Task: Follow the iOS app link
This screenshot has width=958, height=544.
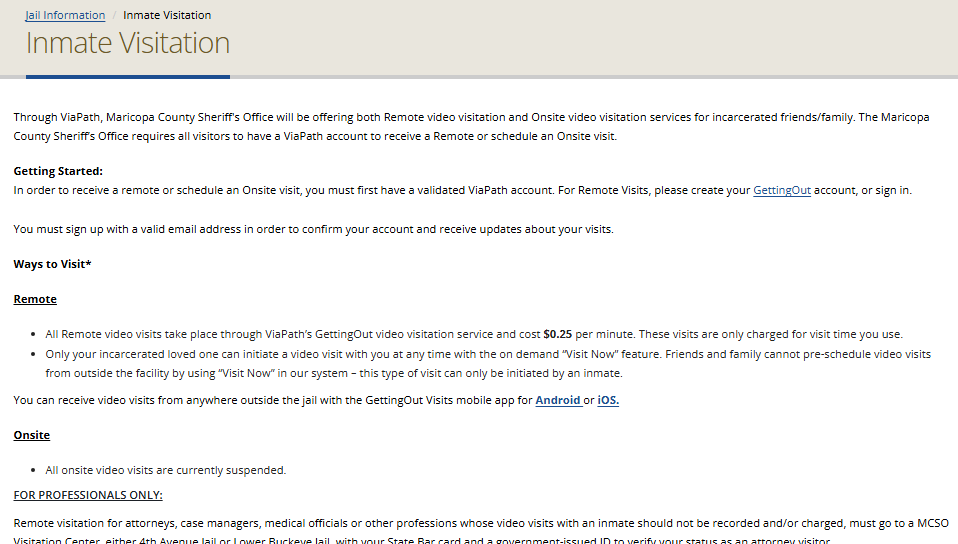Action: point(608,400)
